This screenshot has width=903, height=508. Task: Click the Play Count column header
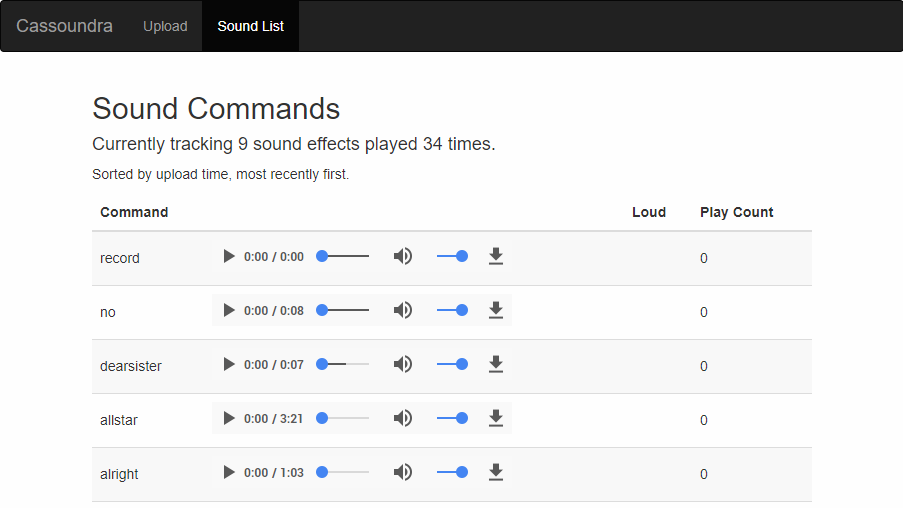click(x=737, y=212)
